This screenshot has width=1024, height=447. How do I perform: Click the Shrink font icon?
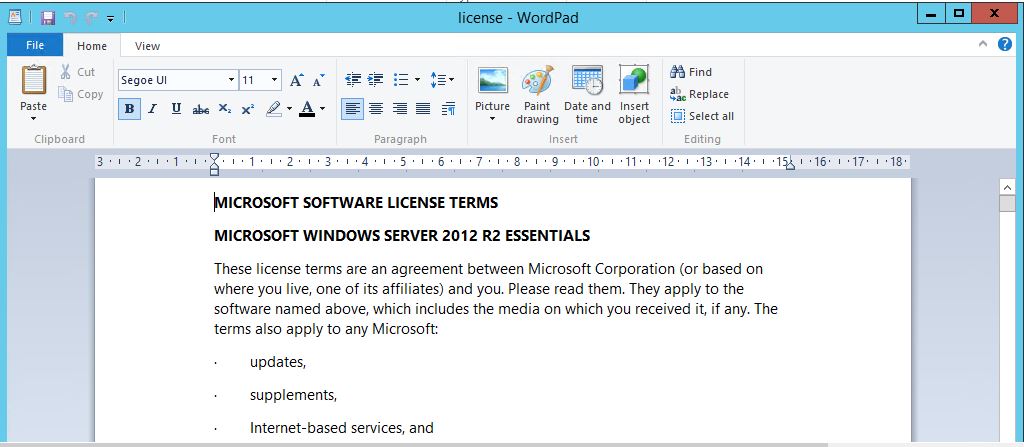[x=319, y=80]
